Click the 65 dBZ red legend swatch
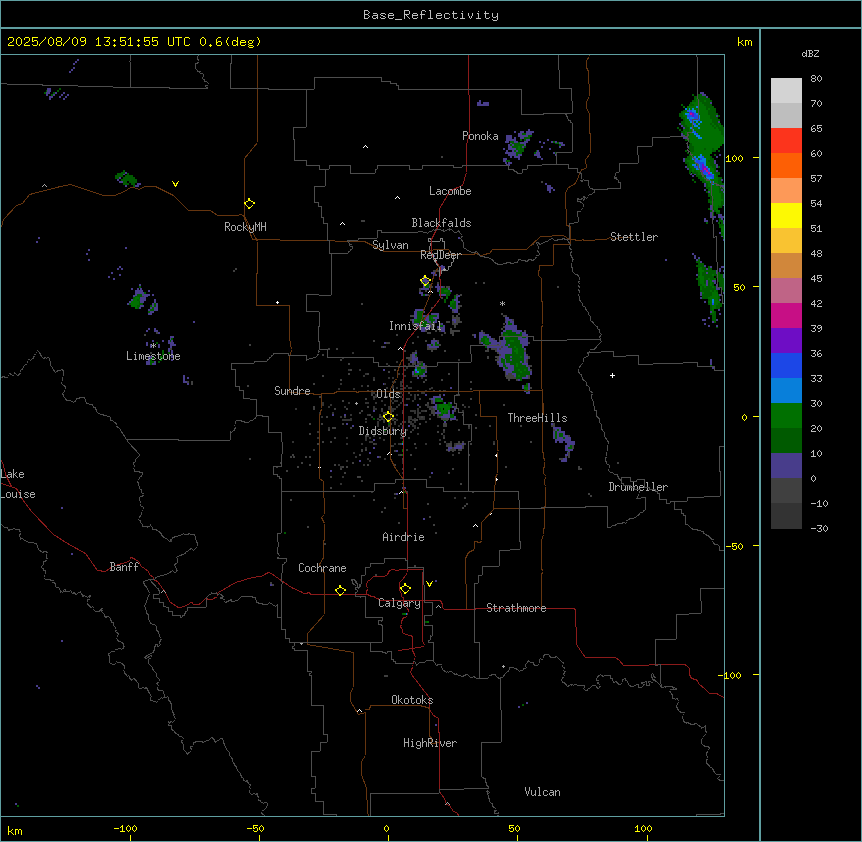862x842 pixels. click(786, 140)
